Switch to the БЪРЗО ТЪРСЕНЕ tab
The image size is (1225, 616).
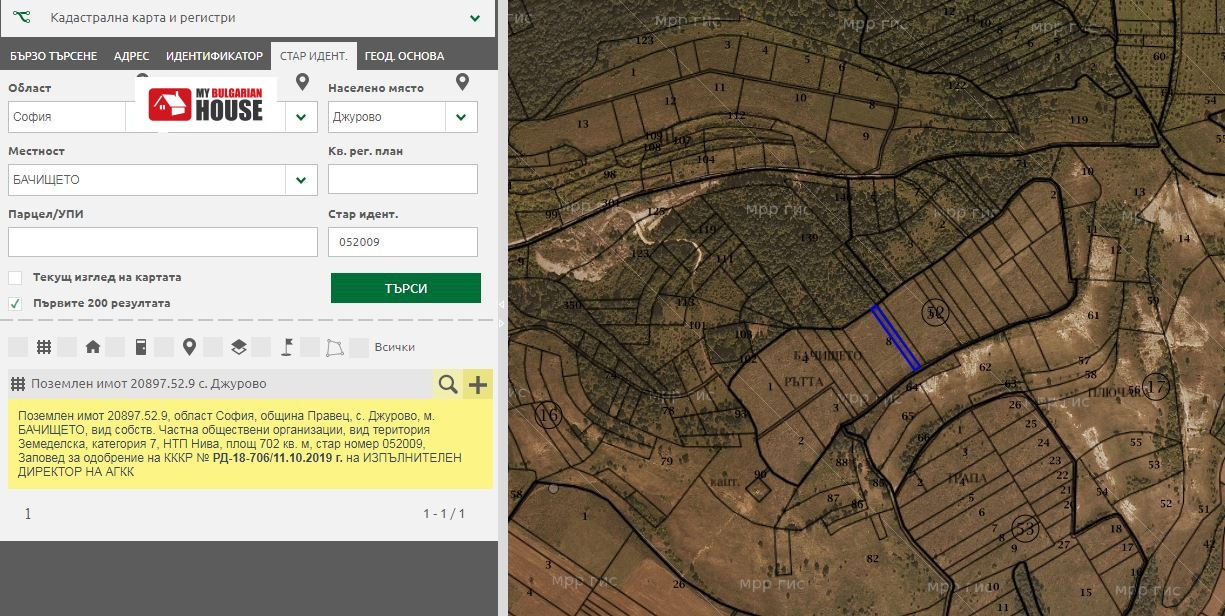[x=53, y=56]
